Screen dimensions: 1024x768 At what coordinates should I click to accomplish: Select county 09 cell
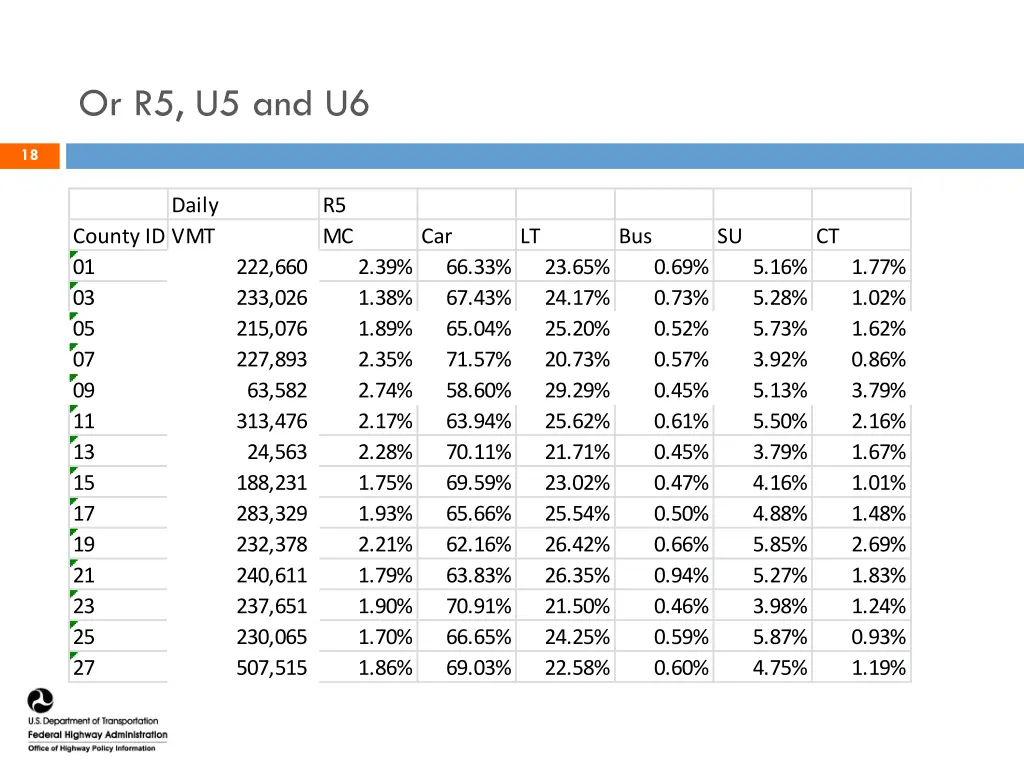[118, 390]
